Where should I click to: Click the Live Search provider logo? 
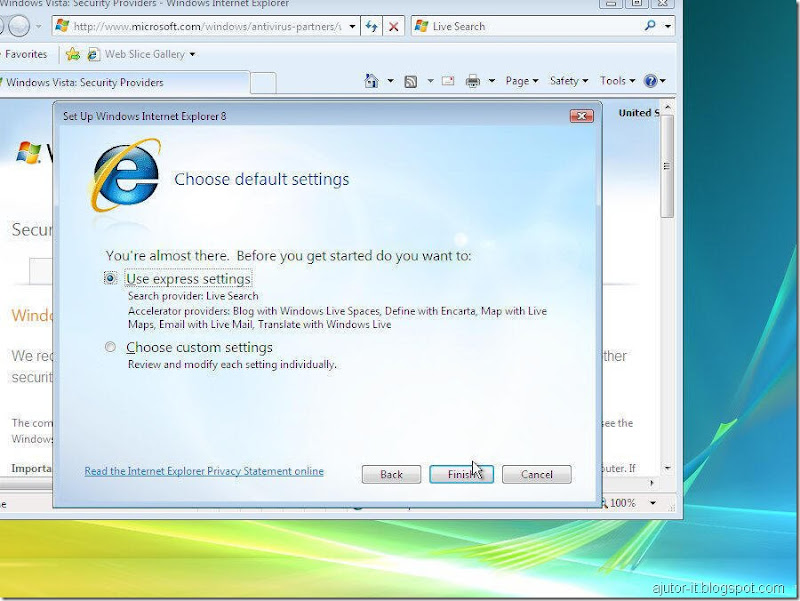(x=421, y=26)
